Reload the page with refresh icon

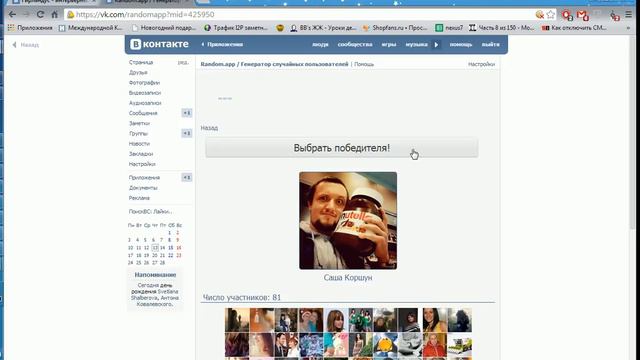pyautogui.click(x=40, y=15)
